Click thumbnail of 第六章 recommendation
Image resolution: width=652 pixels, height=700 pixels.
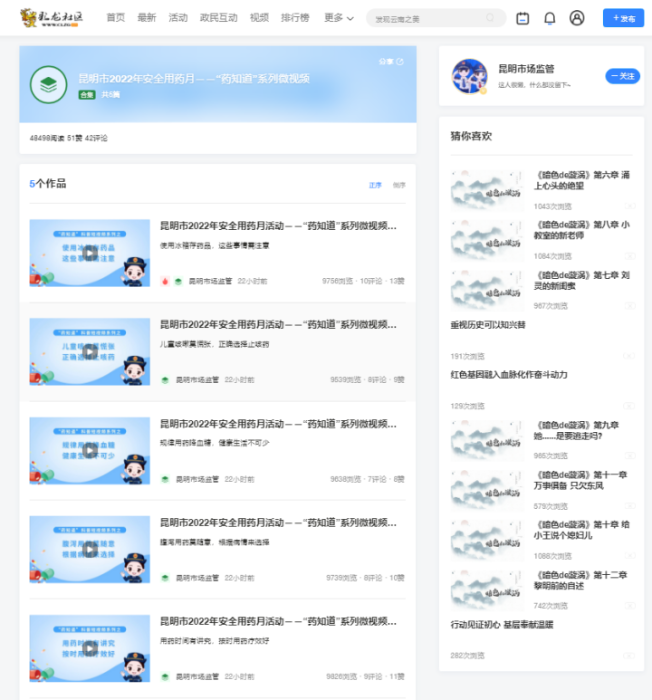[x=487, y=190]
